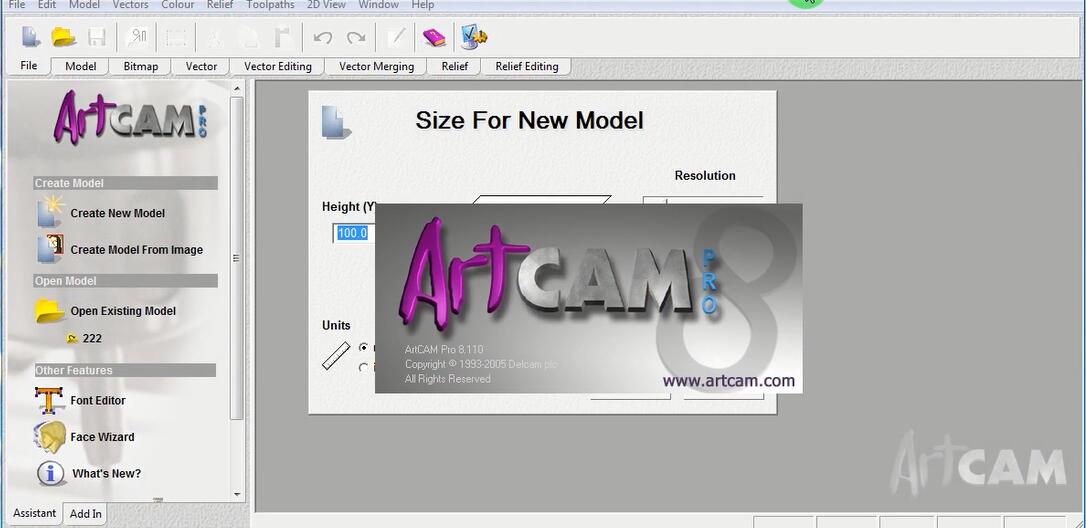Click the ruler icon beside Units
Image resolution: width=1086 pixels, height=528 pixels.
(337, 355)
